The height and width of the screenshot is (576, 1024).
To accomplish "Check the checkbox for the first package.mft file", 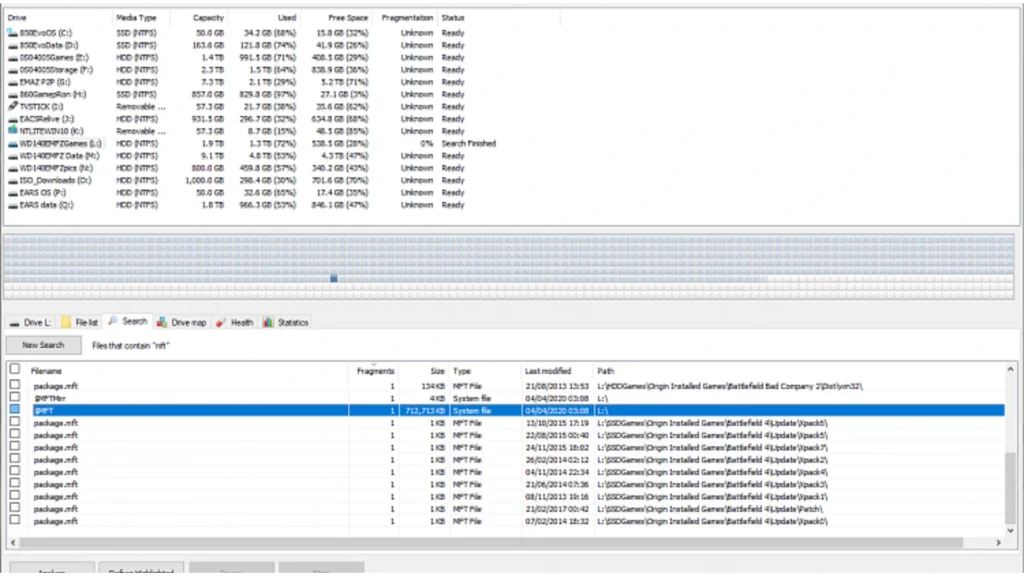I will click(x=14, y=385).
